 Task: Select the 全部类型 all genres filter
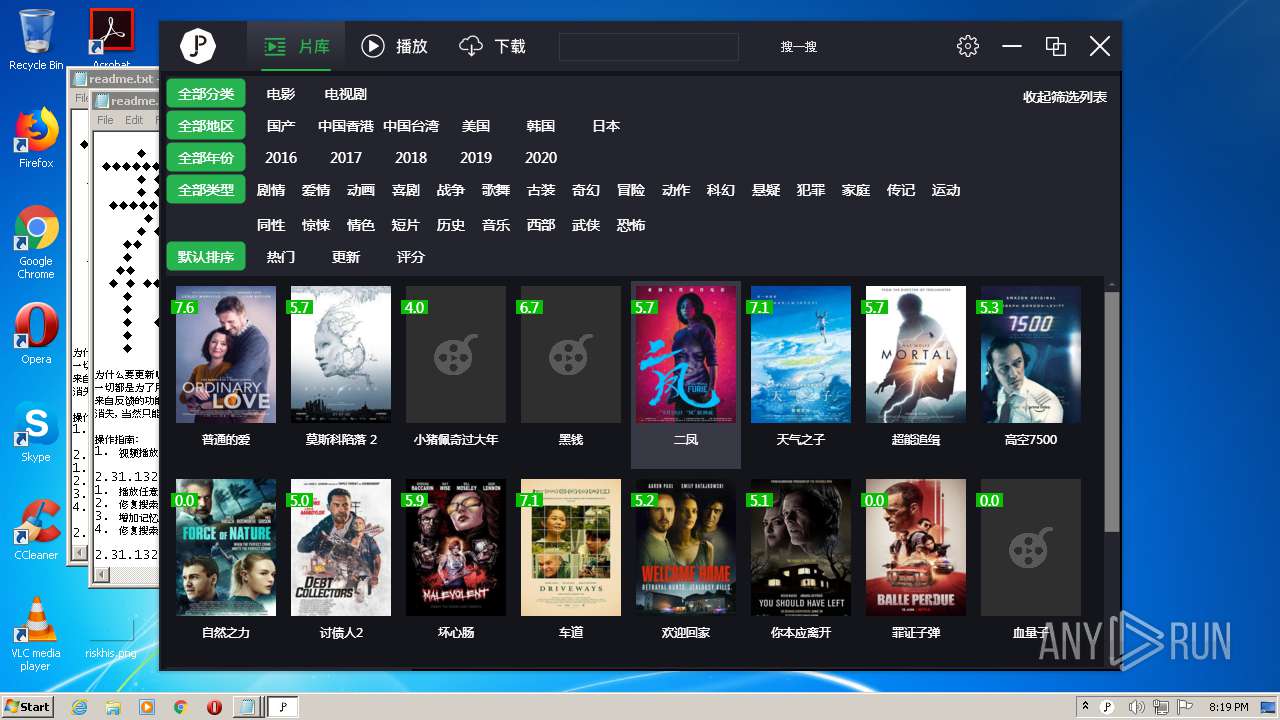tap(206, 190)
